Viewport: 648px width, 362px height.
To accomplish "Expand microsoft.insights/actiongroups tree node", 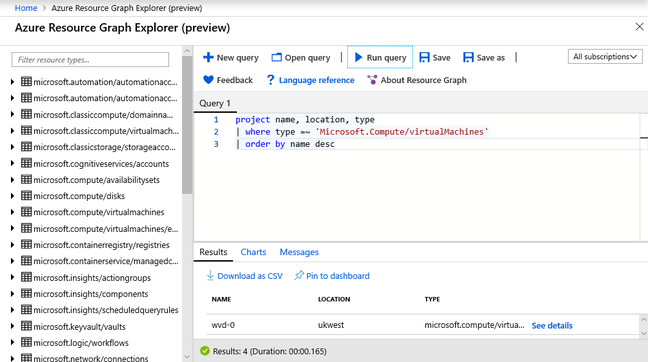I will (12, 277).
